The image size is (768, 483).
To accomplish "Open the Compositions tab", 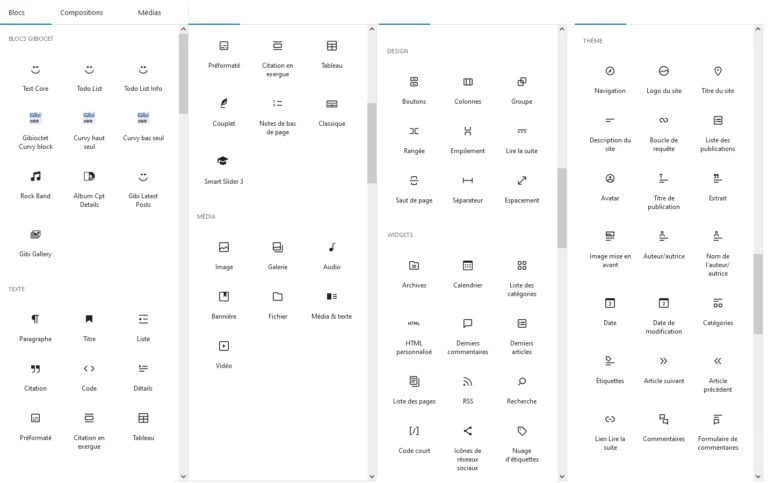I will 81,12.
